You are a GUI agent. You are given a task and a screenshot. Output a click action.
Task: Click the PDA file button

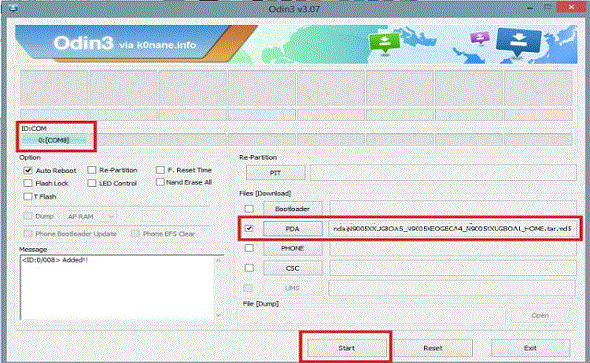click(293, 228)
